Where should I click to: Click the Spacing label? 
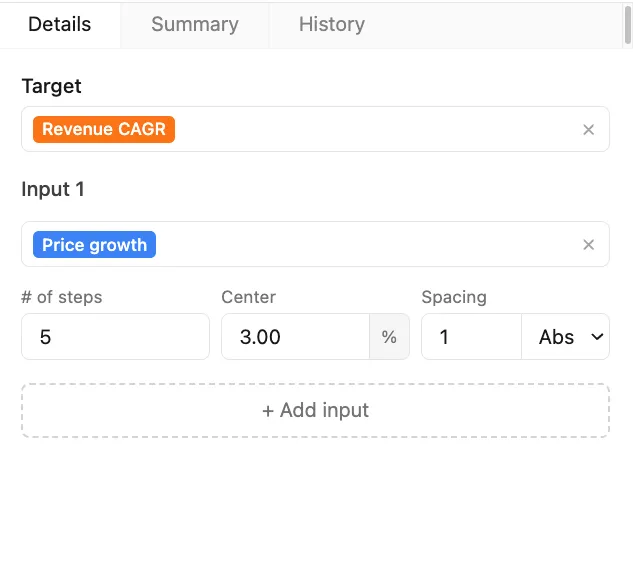point(454,297)
